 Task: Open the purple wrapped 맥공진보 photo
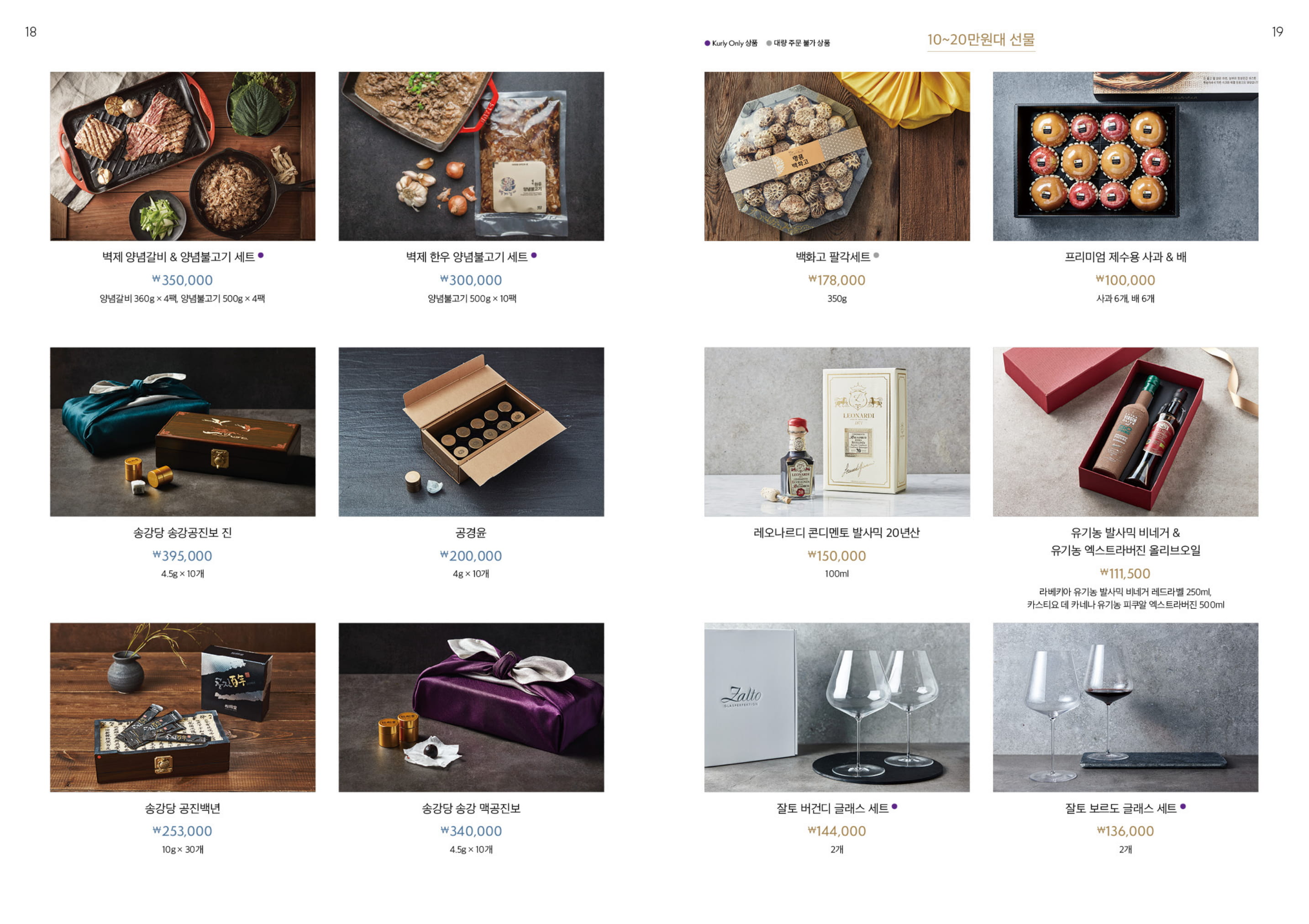[x=472, y=708]
